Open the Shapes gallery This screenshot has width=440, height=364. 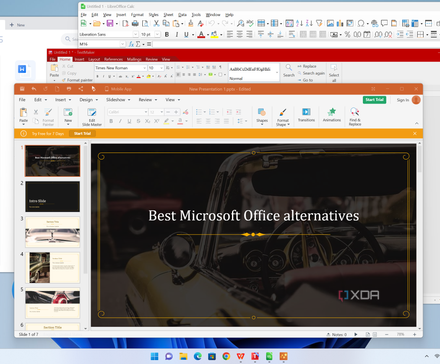click(262, 115)
